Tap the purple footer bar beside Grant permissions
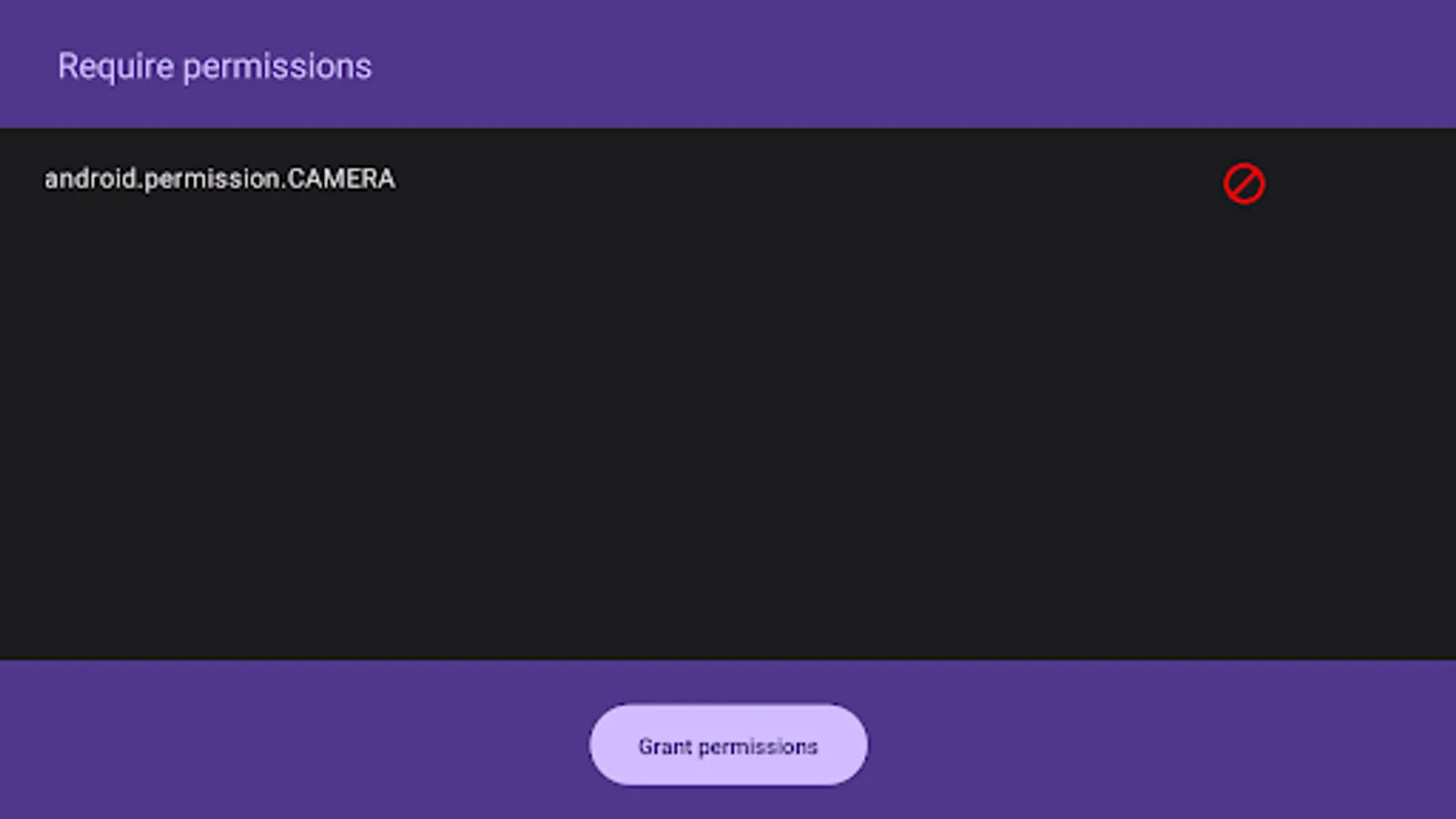This screenshot has width=1456, height=819. click(1137, 742)
